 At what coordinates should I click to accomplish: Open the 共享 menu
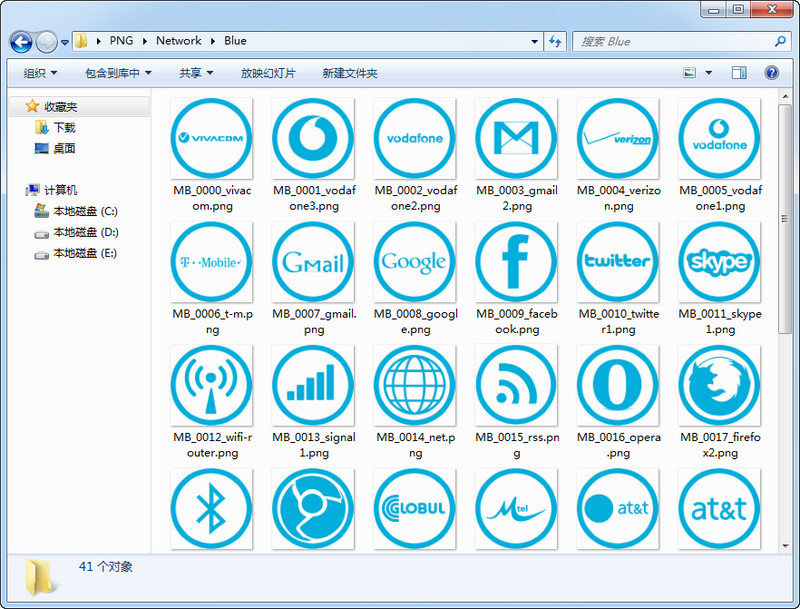(x=196, y=73)
